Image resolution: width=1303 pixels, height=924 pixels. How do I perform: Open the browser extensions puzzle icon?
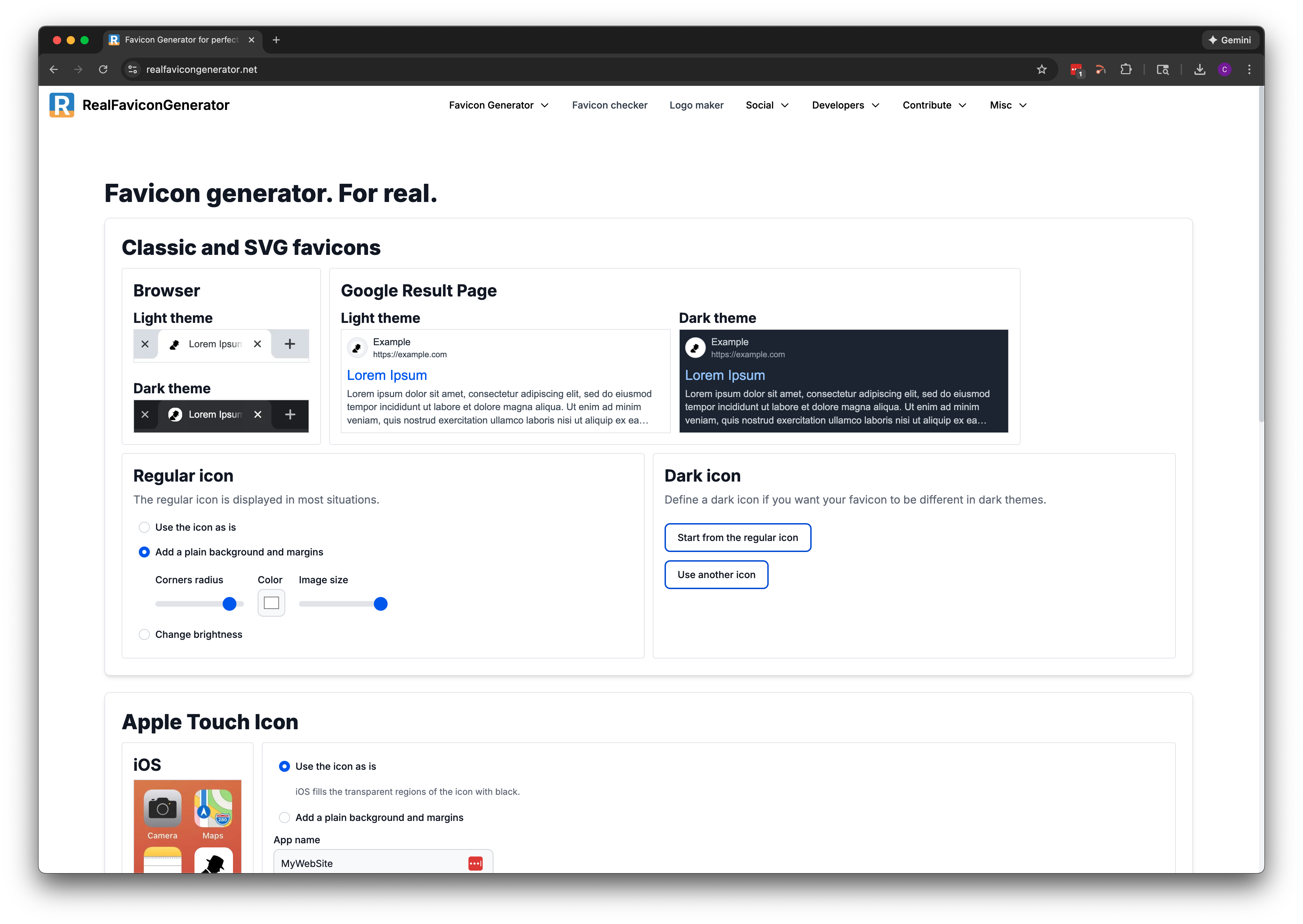click(x=1126, y=69)
